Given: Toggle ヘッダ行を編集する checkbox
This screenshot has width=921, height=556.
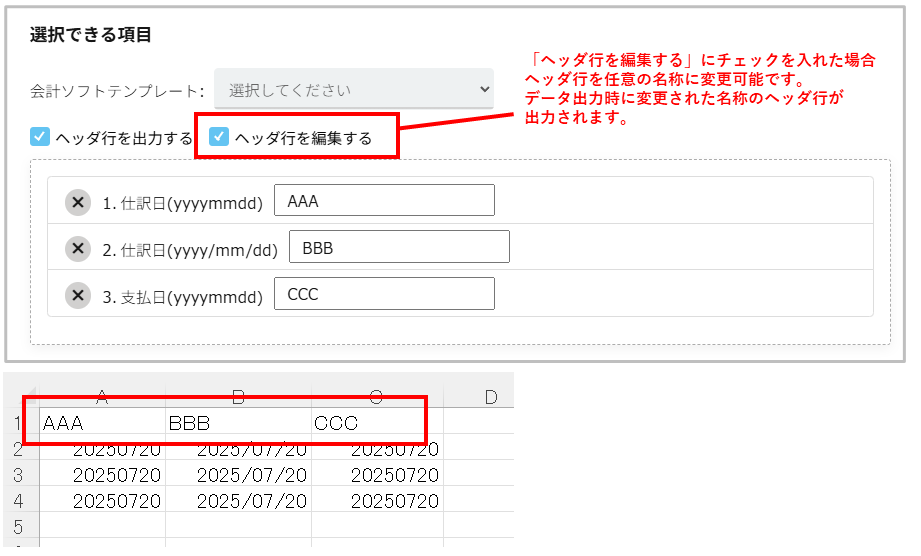Looking at the screenshot, I should [219, 137].
